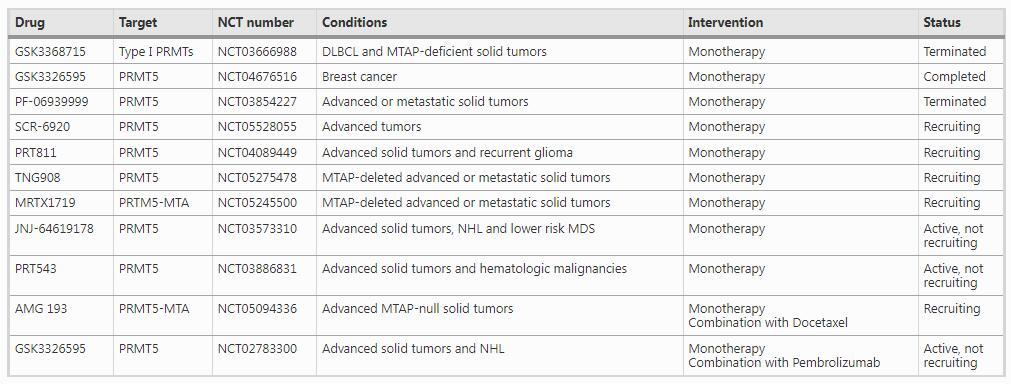Click NCT03666988 trial number
This screenshot has height=384, width=1011.
coord(257,52)
